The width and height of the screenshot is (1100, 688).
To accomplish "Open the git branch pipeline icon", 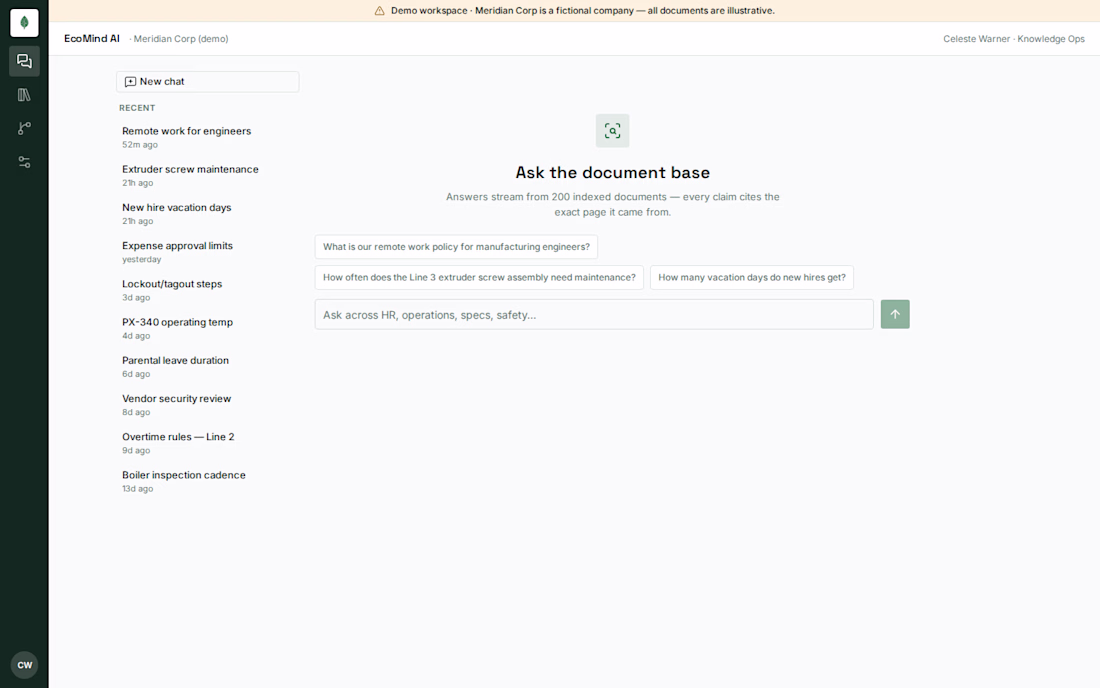I will 24,128.
